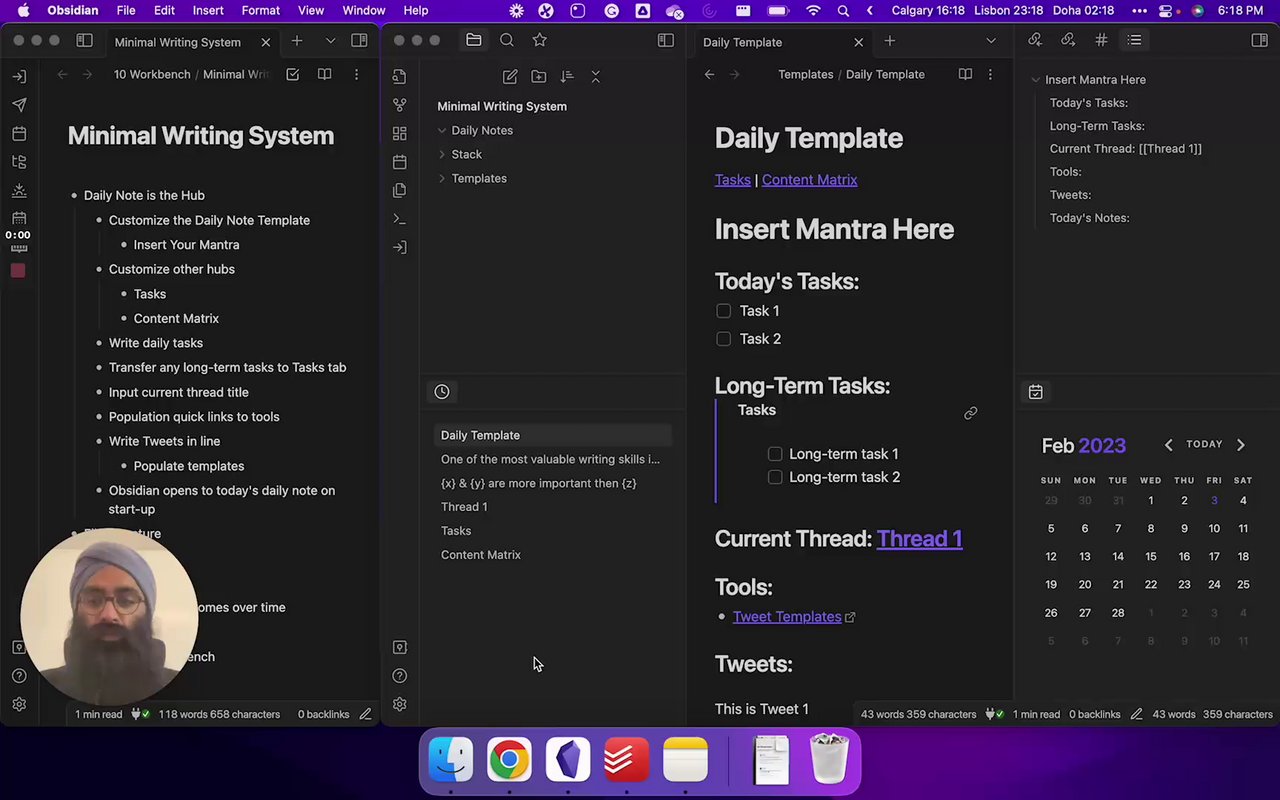1280x800 pixels.
Task: Click paper plane icon in left ribbon
Action: pos(19,105)
